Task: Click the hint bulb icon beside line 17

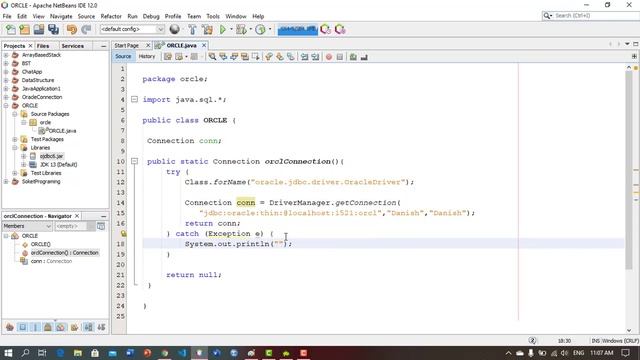Action: click(123, 234)
